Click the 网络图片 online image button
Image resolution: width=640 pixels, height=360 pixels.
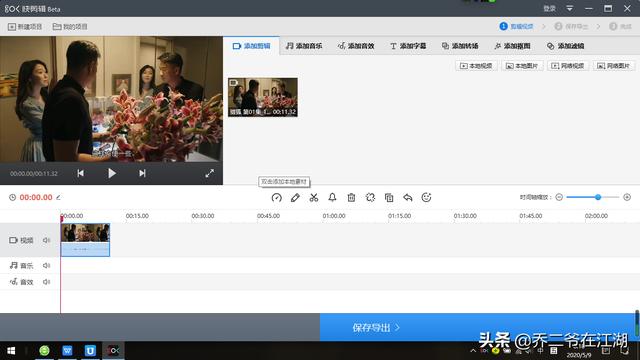[x=613, y=66]
